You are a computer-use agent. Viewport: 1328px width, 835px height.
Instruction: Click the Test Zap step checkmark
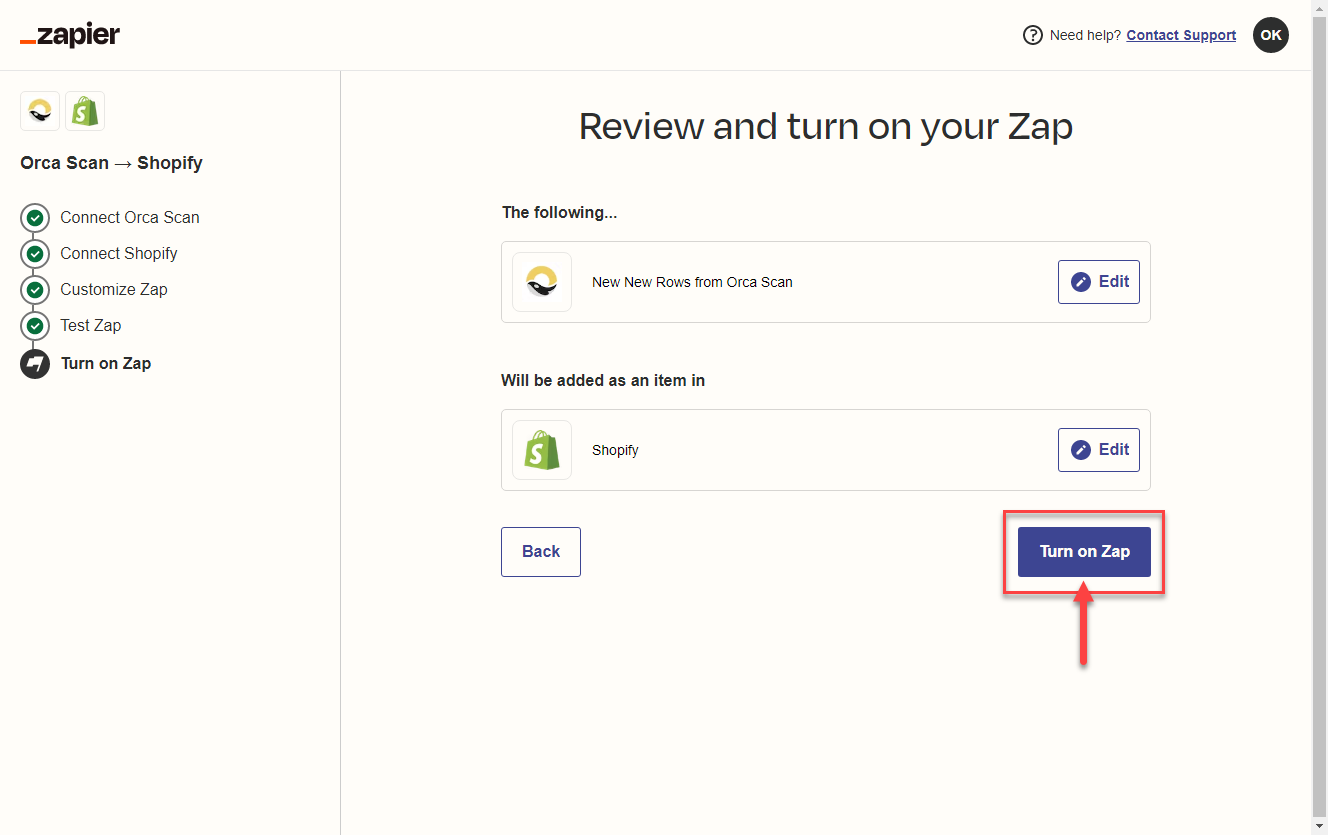pos(35,326)
